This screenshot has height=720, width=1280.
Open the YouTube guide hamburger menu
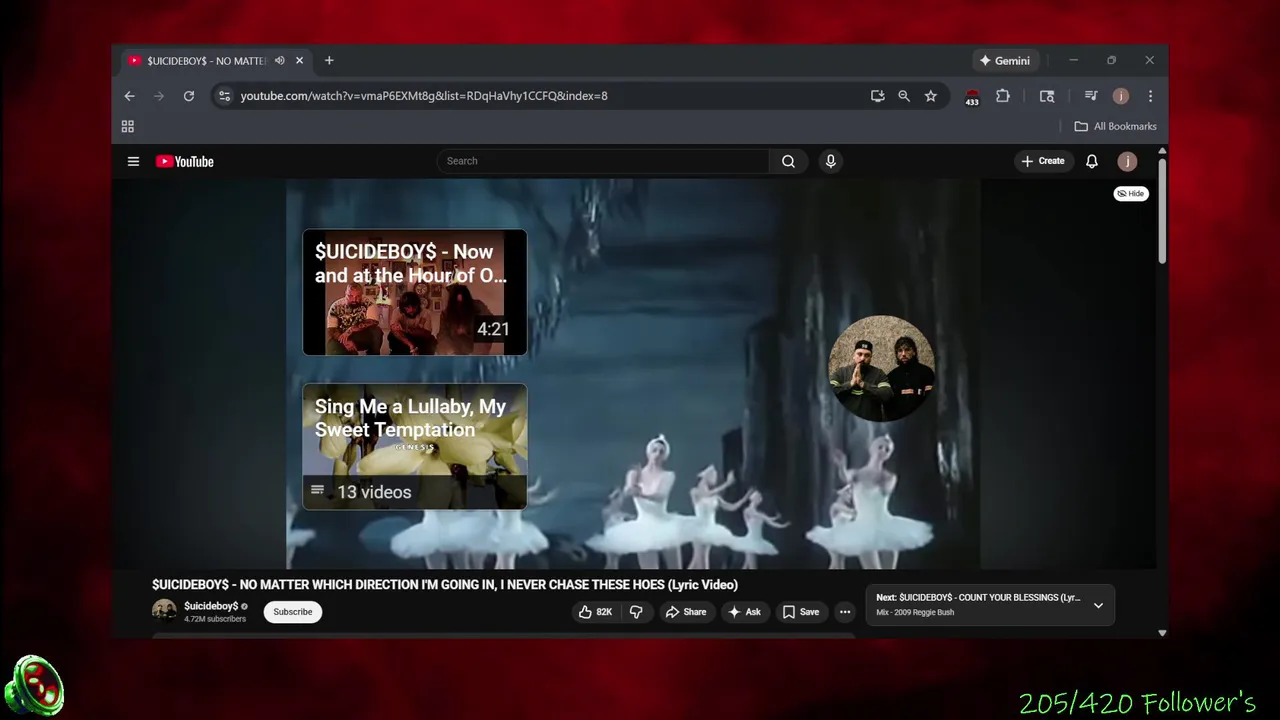[x=133, y=161]
